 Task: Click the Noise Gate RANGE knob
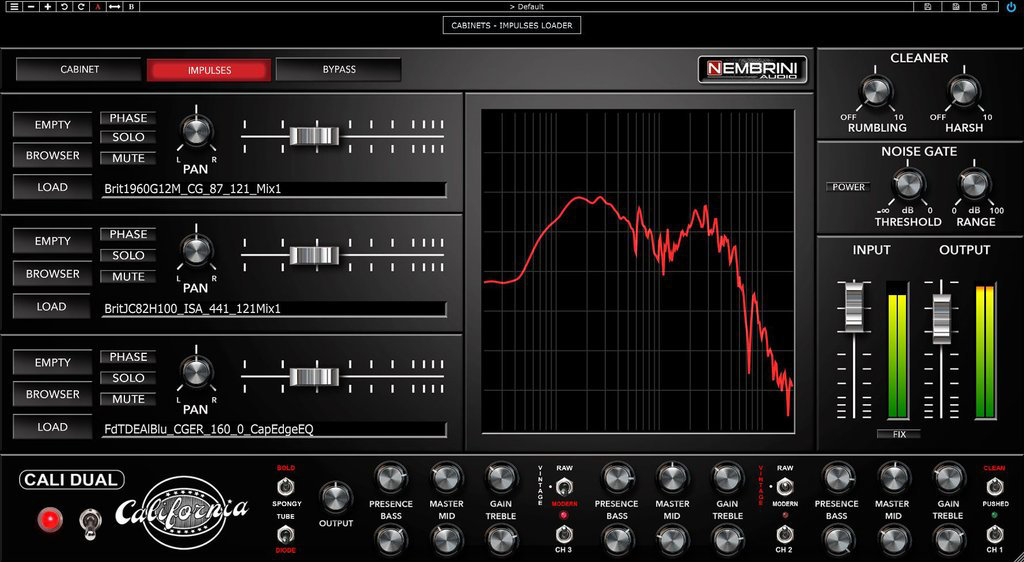pos(974,185)
